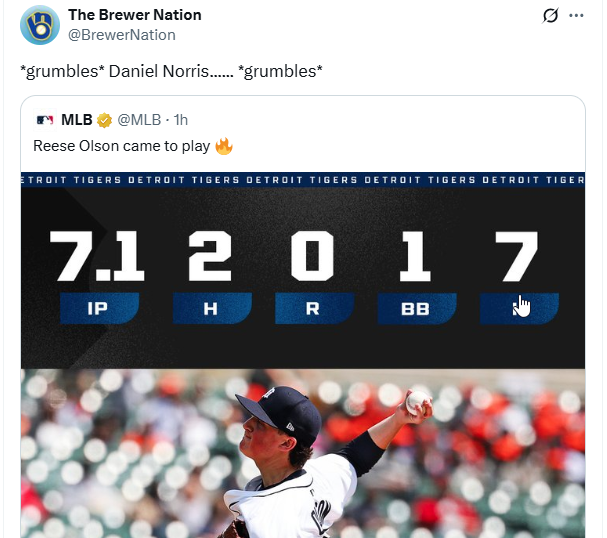Click the 1h timestamp on quoted tweet

click(x=180, y=120)
